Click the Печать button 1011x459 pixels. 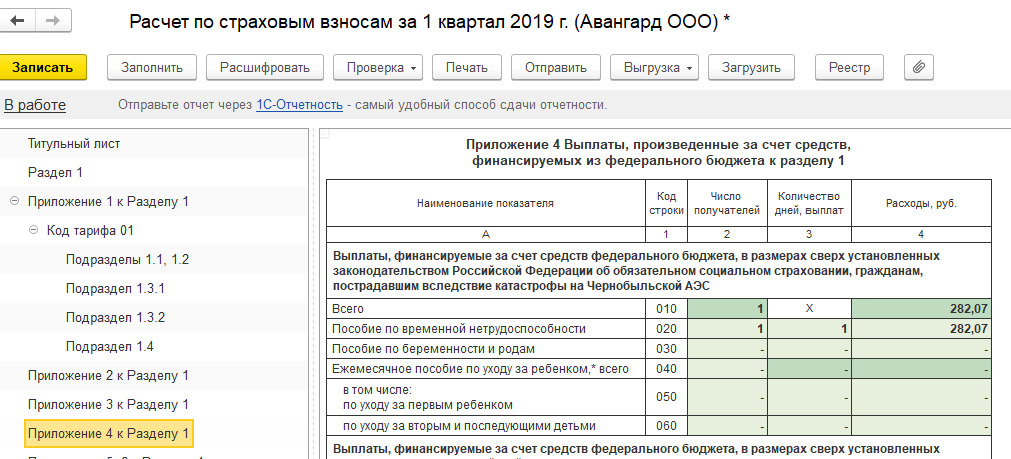(x=467, y=68)
